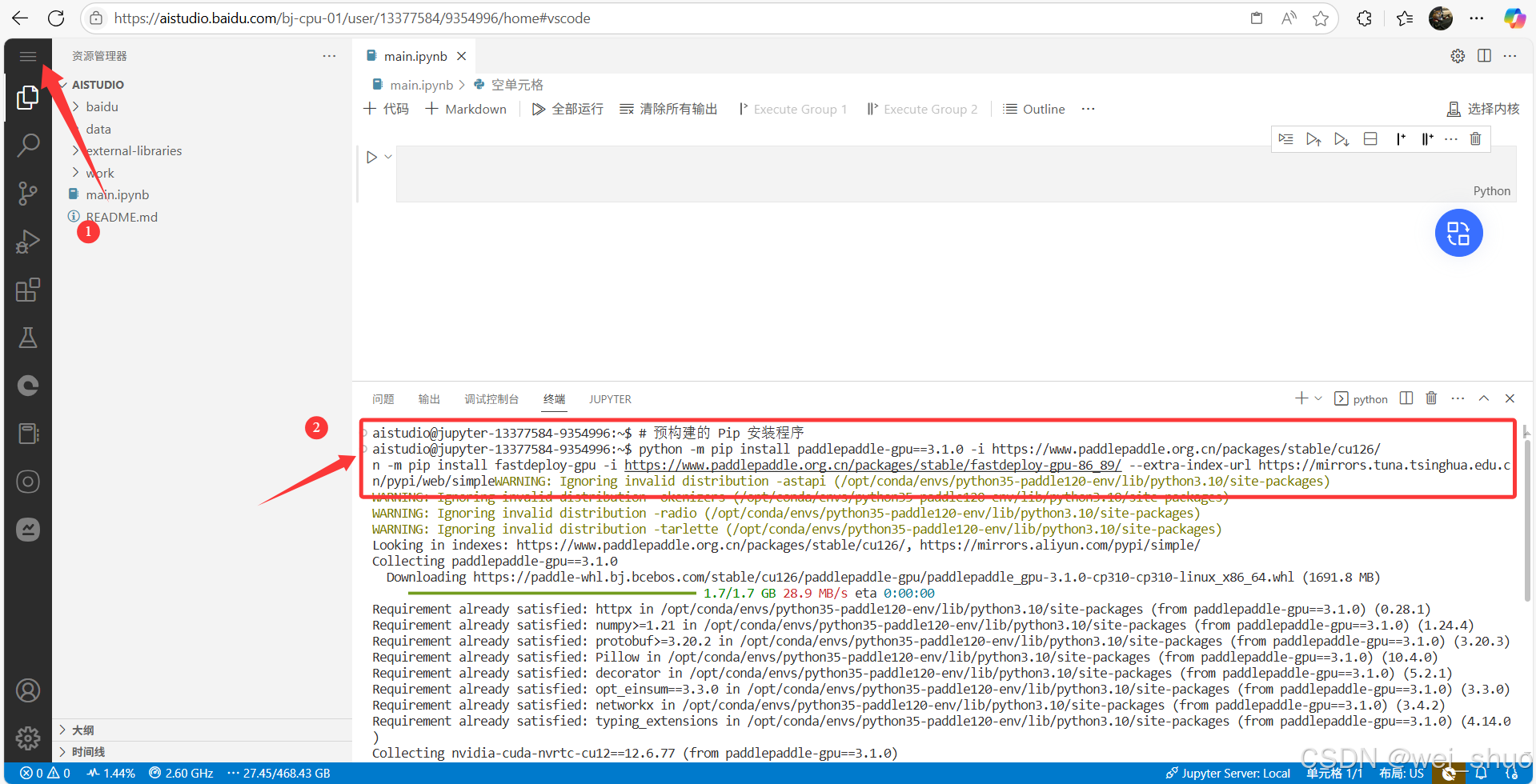
Task: Click 选择内核 to select kernel
Action: pyautogui.click(x=1483, y=109)
